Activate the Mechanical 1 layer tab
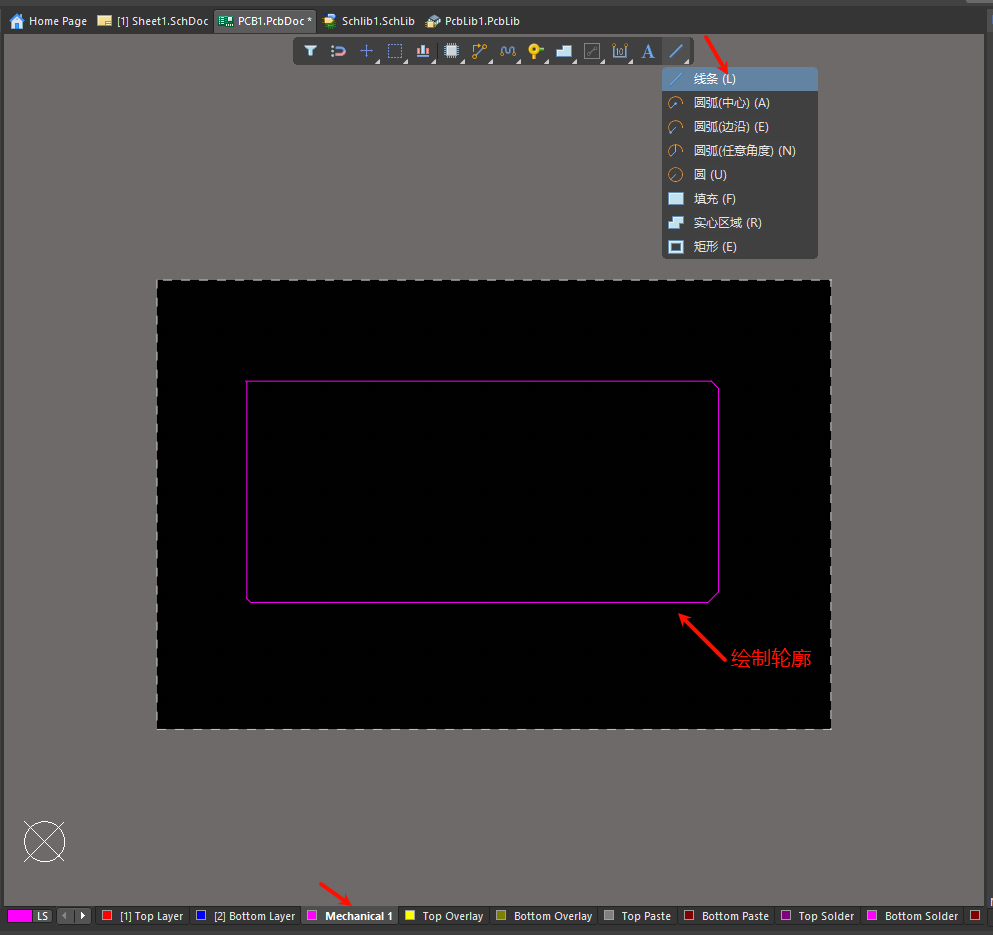Image resolution: width=993 pixels, height=935 pixels. (x=350, y=916)
